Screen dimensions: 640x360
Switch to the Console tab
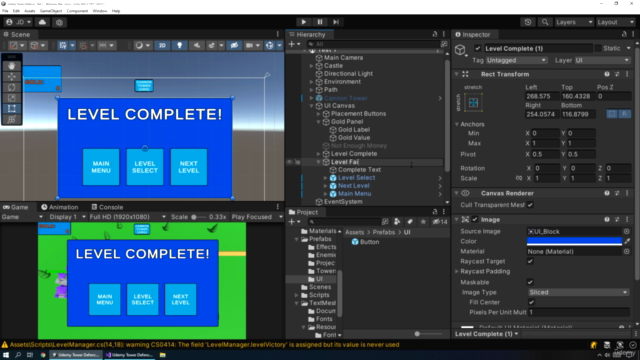click(107, 207)
